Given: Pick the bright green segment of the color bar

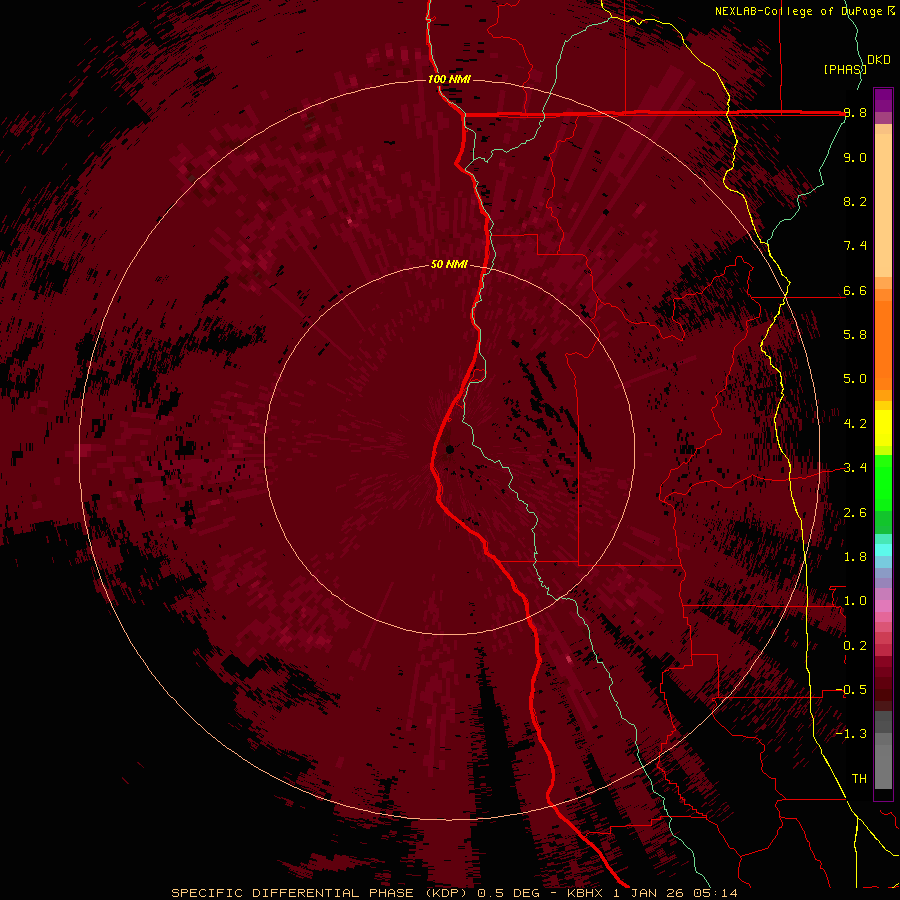Looking at the screenshot, I should click(x=883, y=482).
